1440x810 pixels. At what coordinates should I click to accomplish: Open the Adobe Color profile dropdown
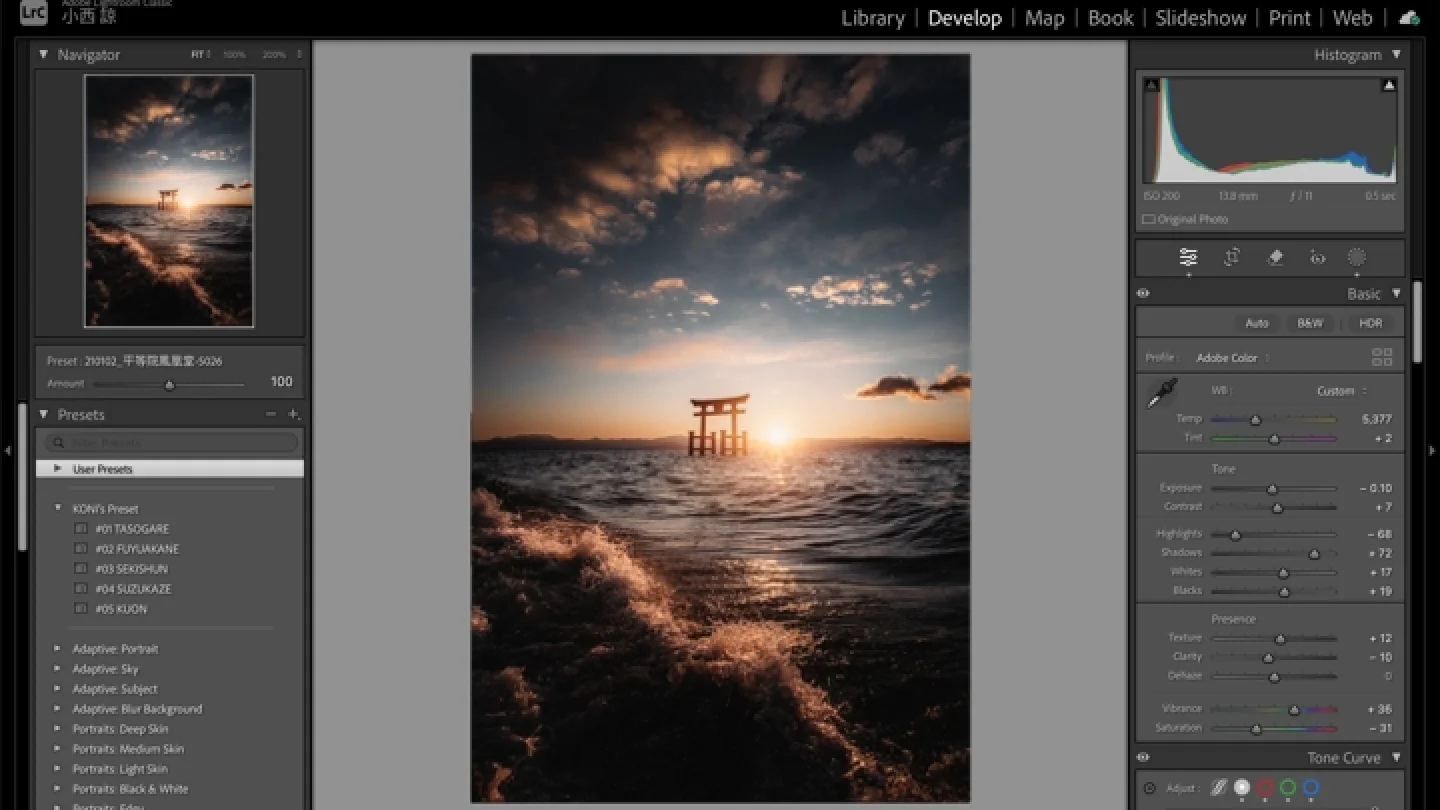point(1233,357)
